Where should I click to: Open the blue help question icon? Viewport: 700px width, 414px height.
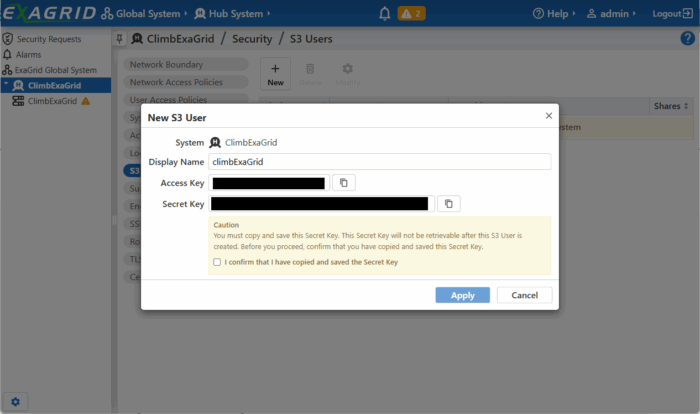point(687,39)
